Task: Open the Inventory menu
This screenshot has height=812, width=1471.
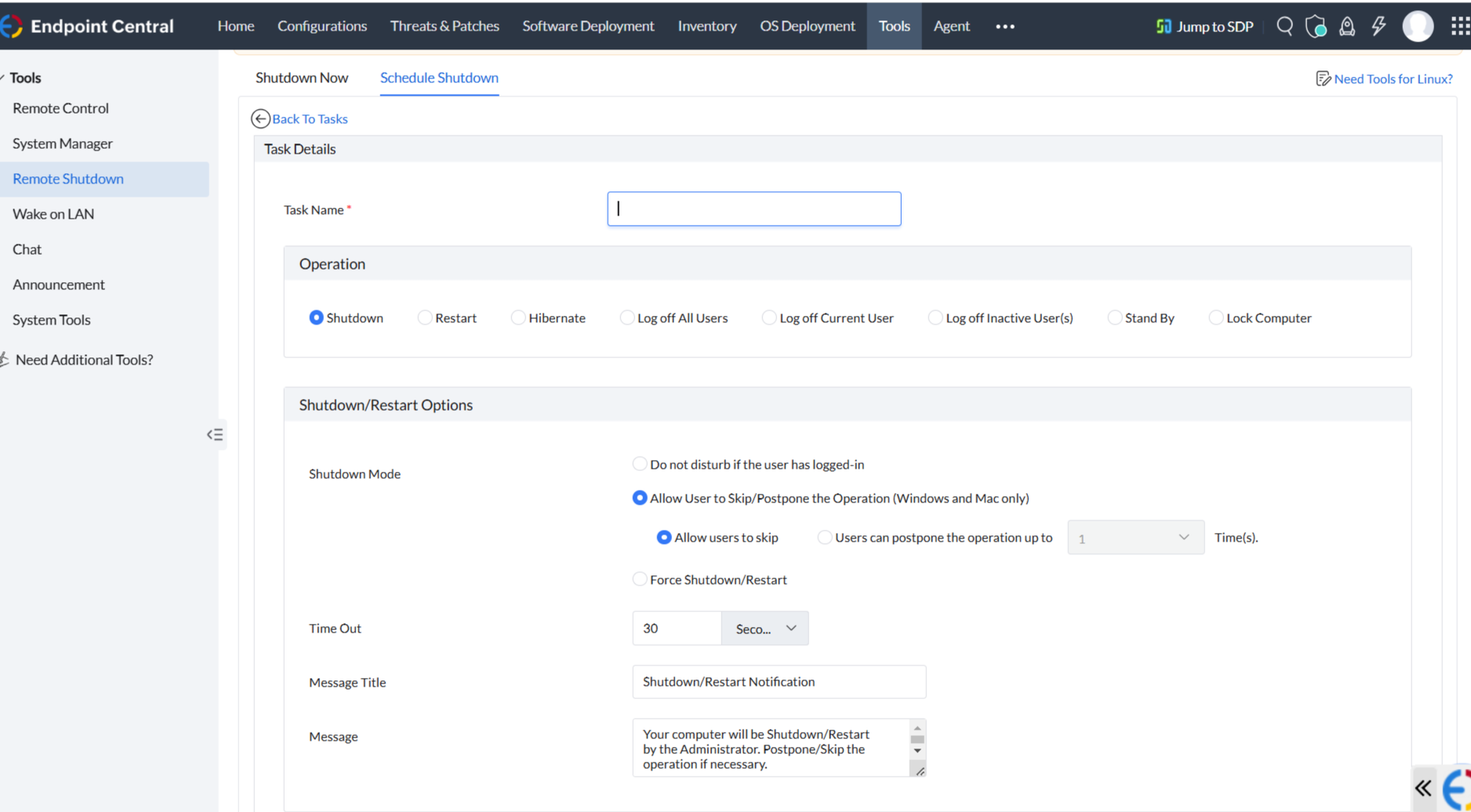Action: (706, 26)
